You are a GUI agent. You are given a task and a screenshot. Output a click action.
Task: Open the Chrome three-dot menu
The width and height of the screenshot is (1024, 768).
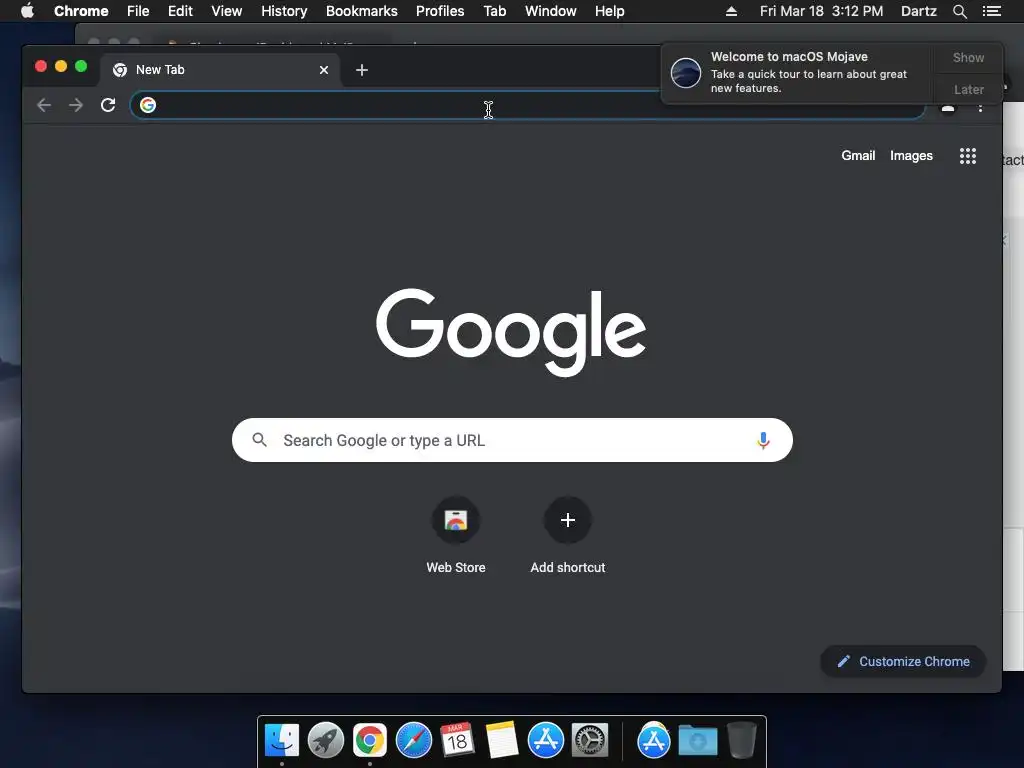click(x=980, y=108)
